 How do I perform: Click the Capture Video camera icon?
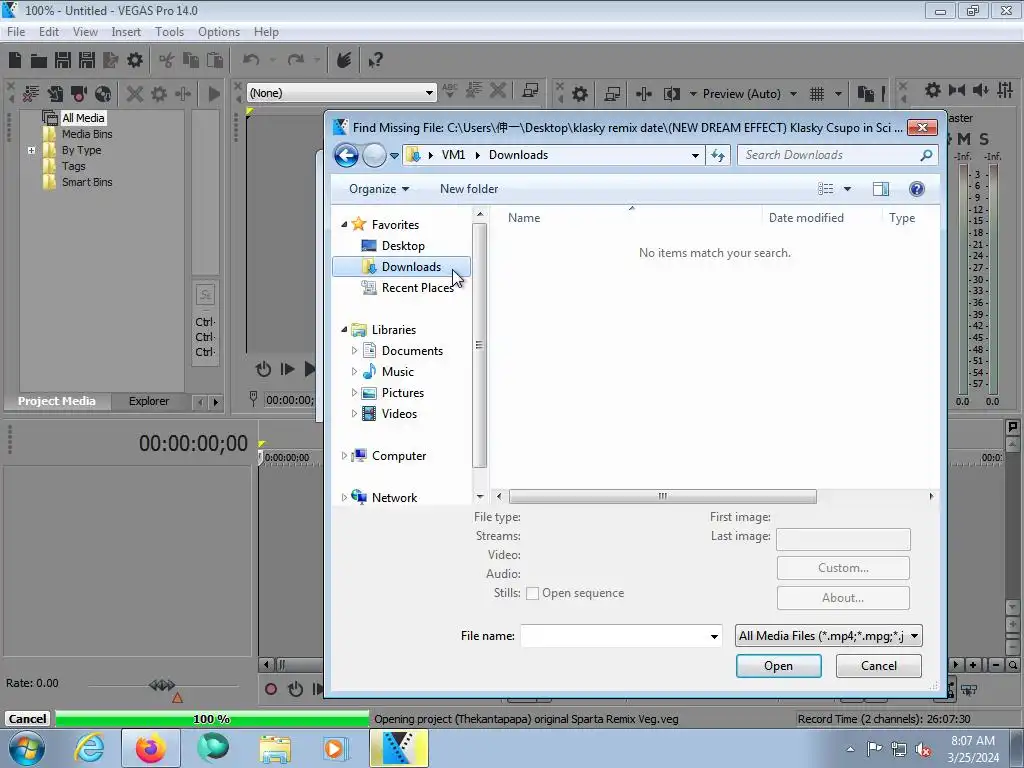tap(79, 93)
